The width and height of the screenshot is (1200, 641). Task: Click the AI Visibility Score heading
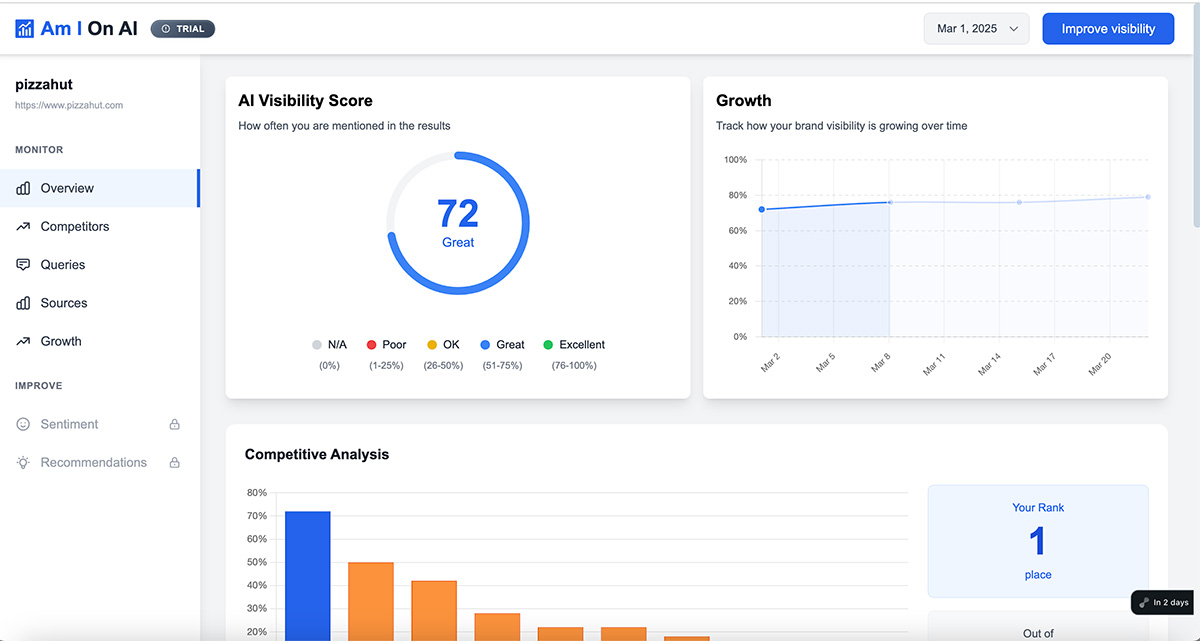tap(305, 100)
